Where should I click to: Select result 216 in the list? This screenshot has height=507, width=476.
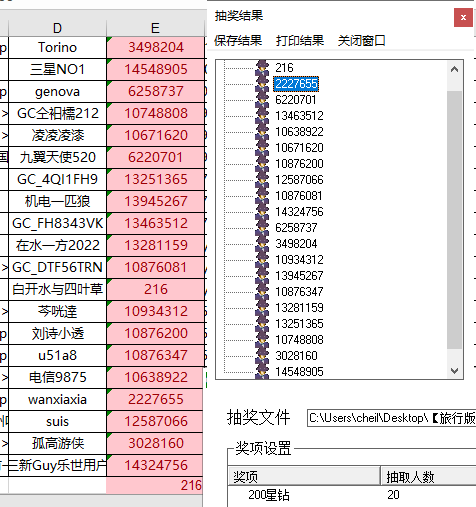[284, 68]
